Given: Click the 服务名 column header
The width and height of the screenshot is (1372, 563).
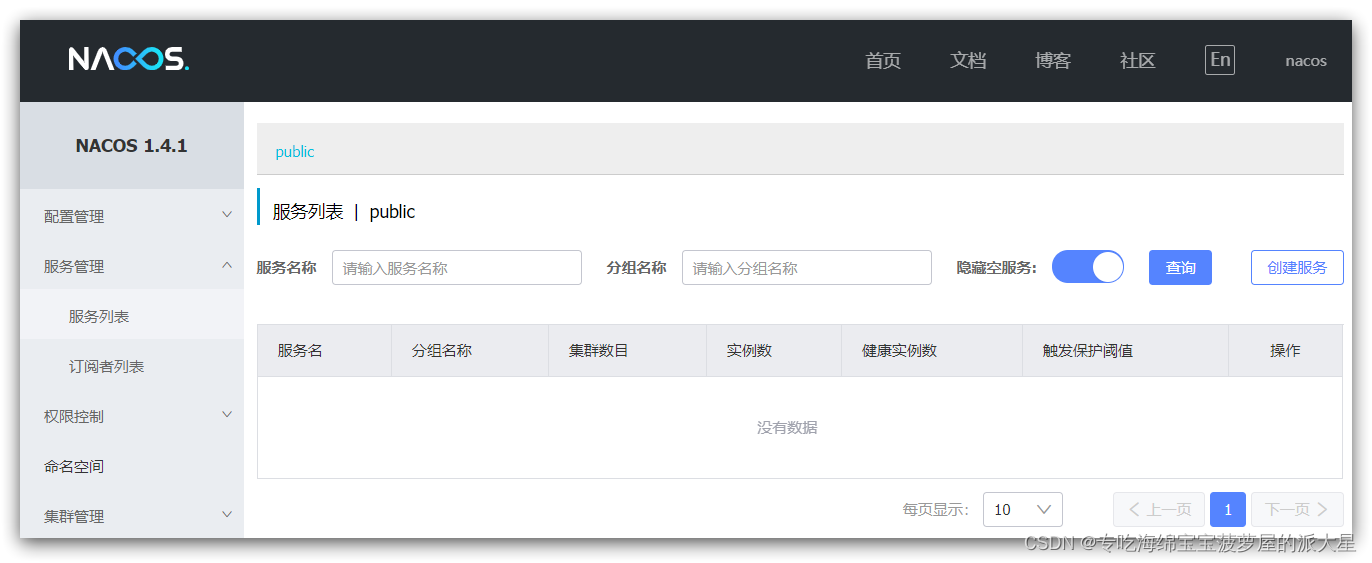Looking at the screenshot, I should pyautogui.click(x=324, y=350).
